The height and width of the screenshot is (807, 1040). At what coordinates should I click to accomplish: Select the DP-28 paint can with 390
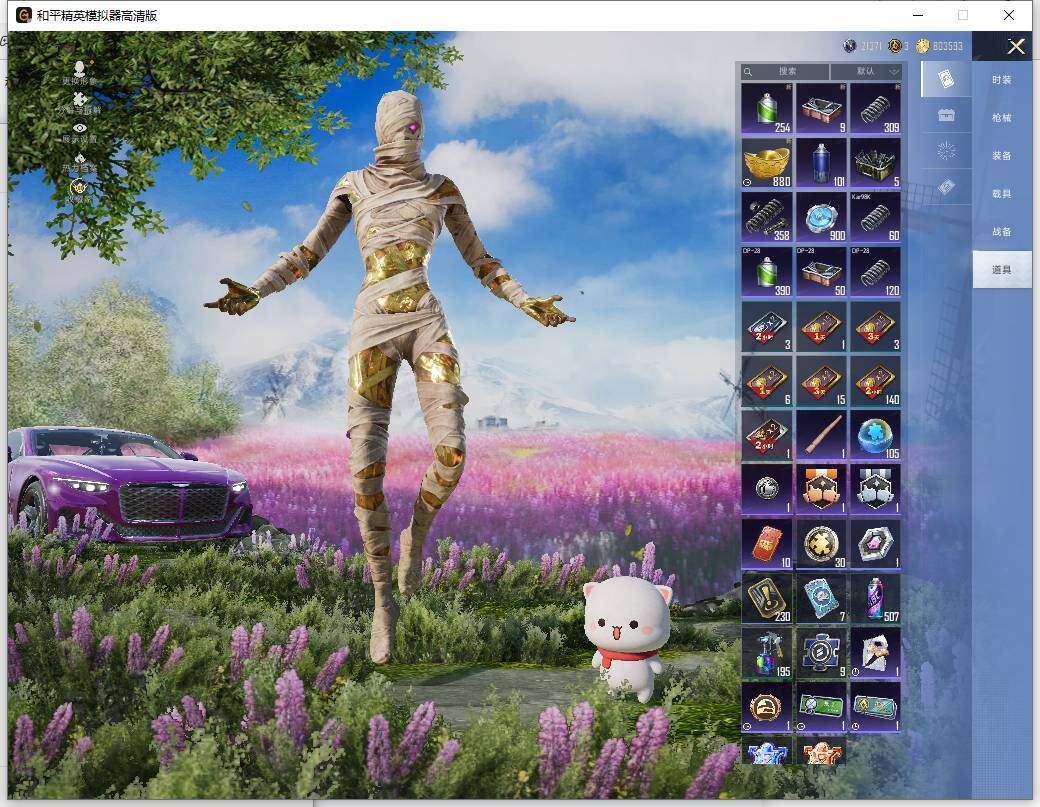point(767,271)
